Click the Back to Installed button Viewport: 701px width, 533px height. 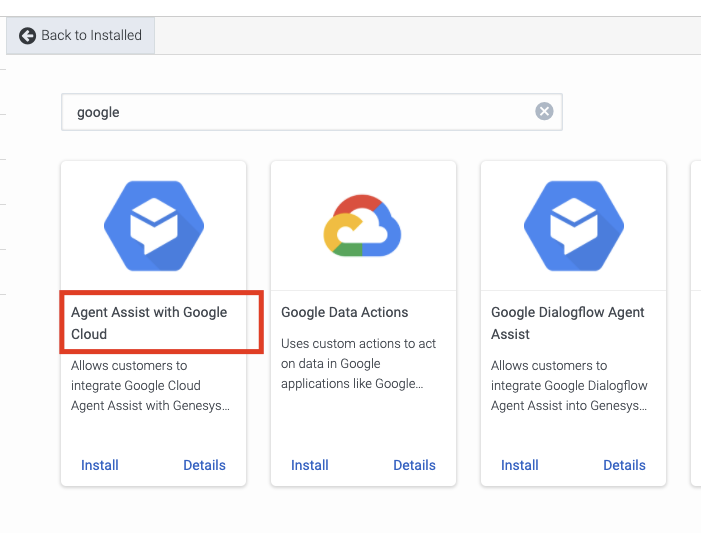80,35
